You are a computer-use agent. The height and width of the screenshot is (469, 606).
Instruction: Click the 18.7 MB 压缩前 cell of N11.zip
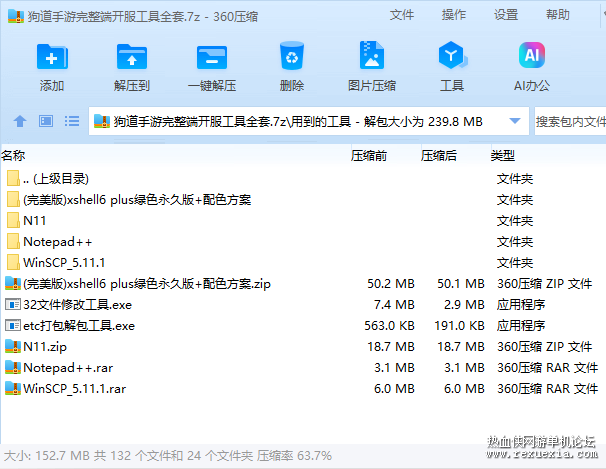click(391, 347)
